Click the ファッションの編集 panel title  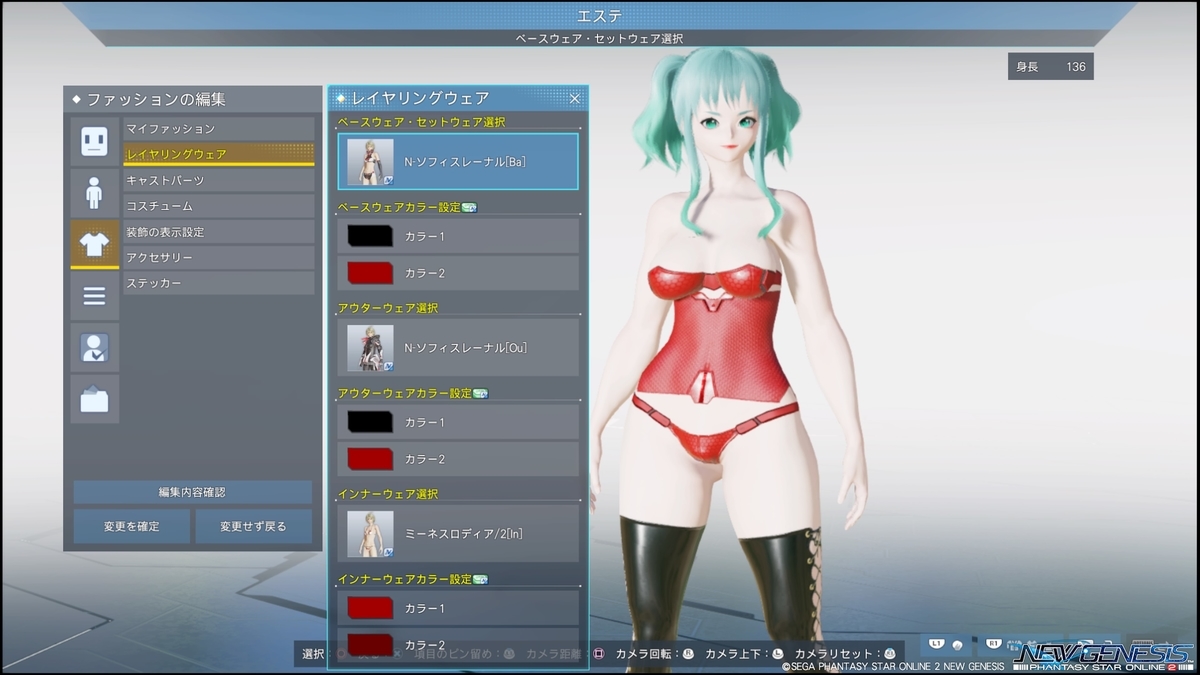[x=156, y=99]
